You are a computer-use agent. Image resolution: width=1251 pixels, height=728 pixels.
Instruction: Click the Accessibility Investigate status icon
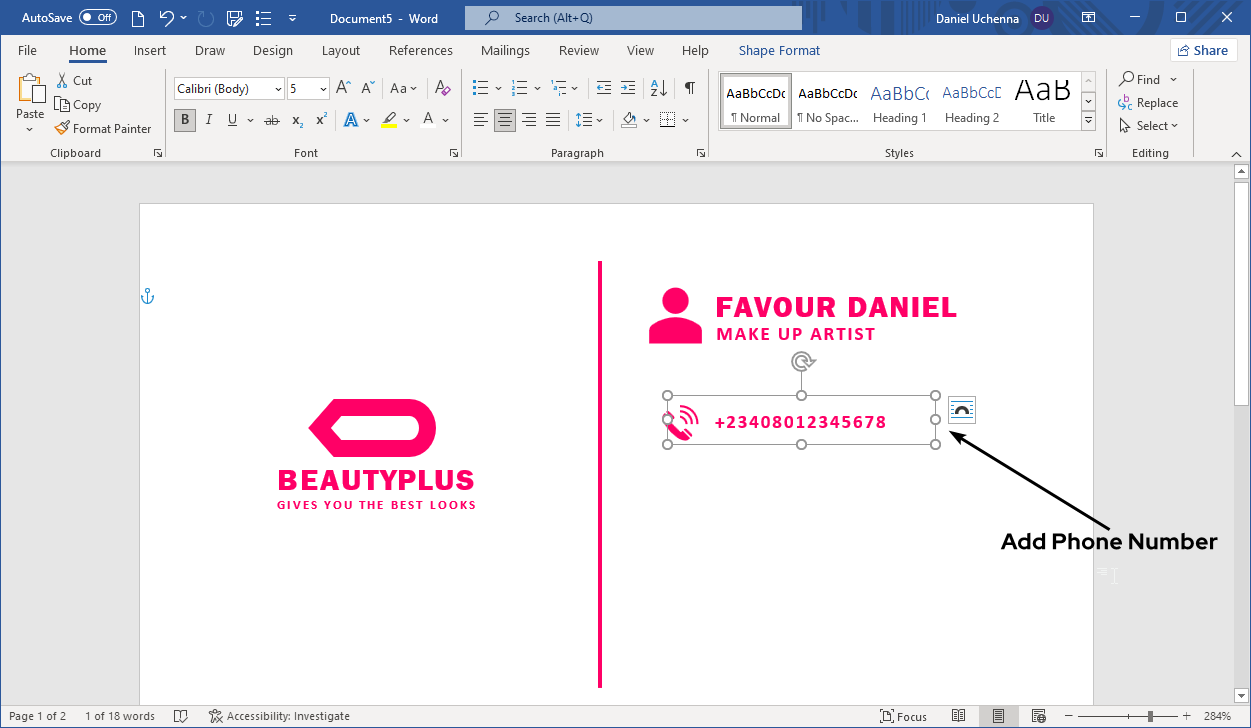[215, 716]
